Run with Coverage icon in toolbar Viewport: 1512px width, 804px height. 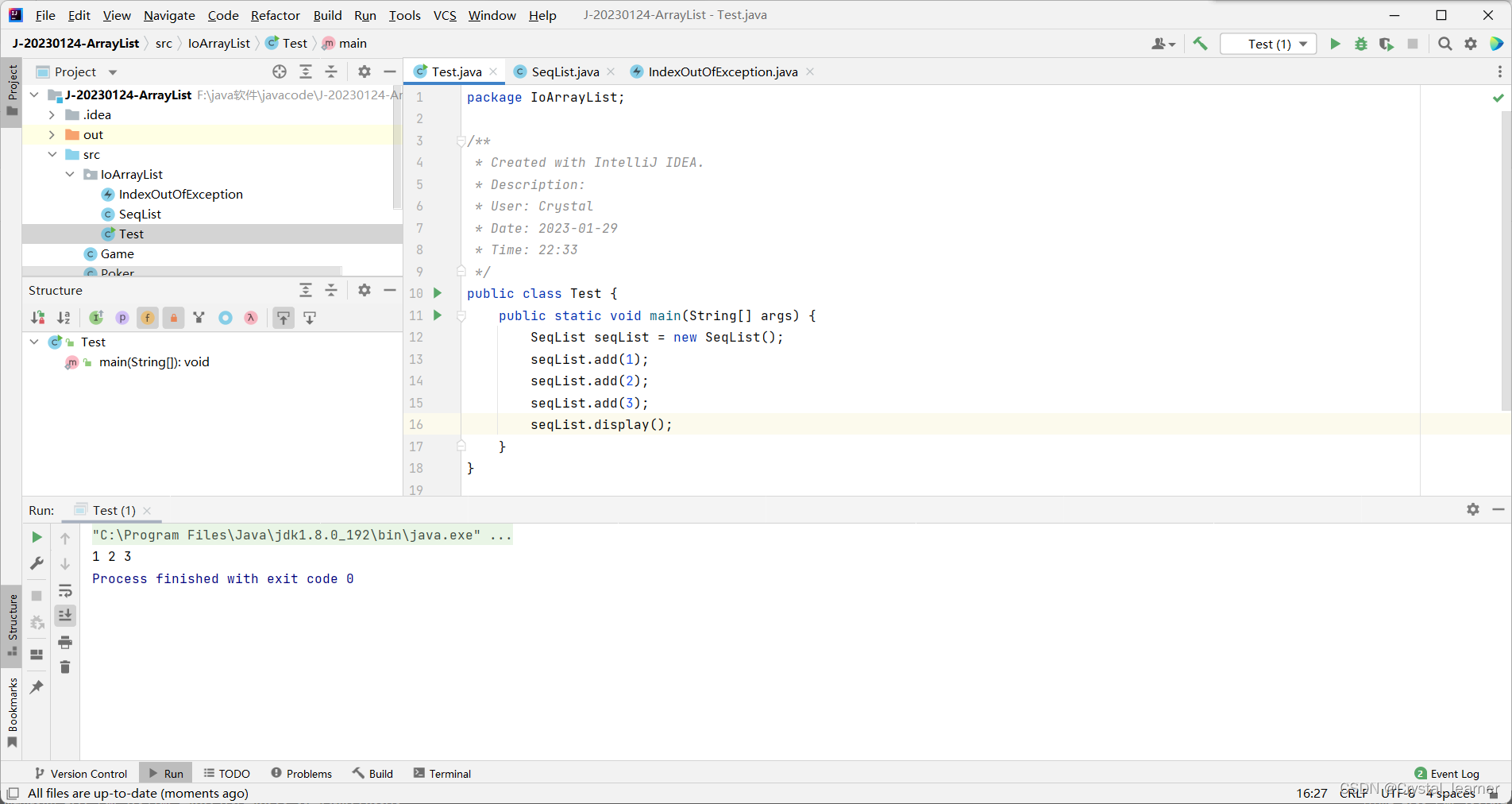pos(1387,44)
